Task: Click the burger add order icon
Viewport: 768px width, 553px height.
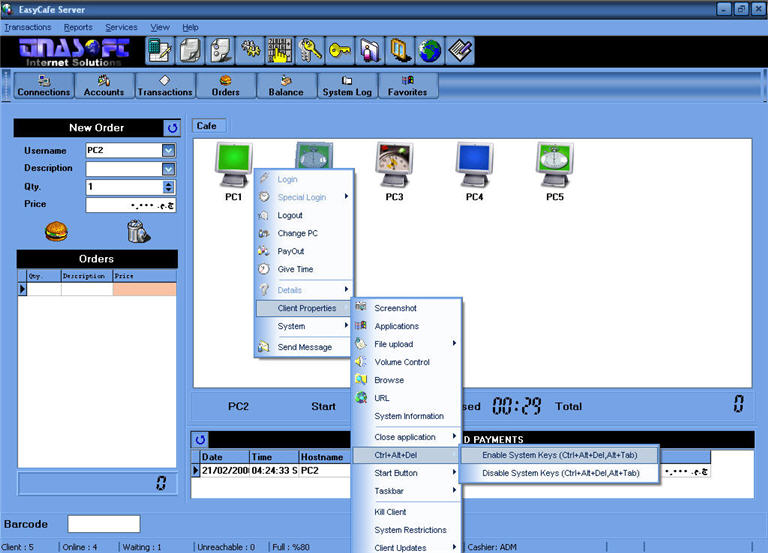Action: click(56, 231)
